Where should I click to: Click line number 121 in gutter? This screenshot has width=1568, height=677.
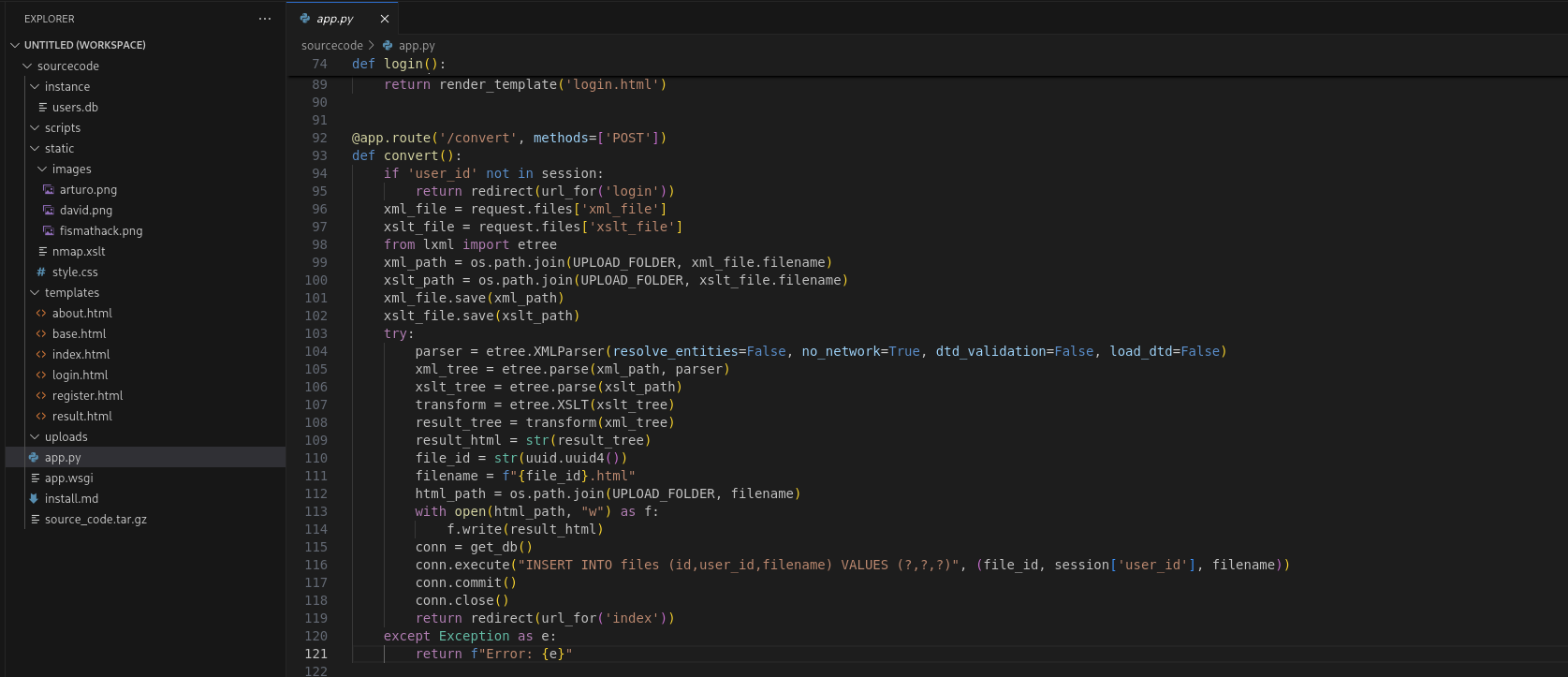pos(316,654)
